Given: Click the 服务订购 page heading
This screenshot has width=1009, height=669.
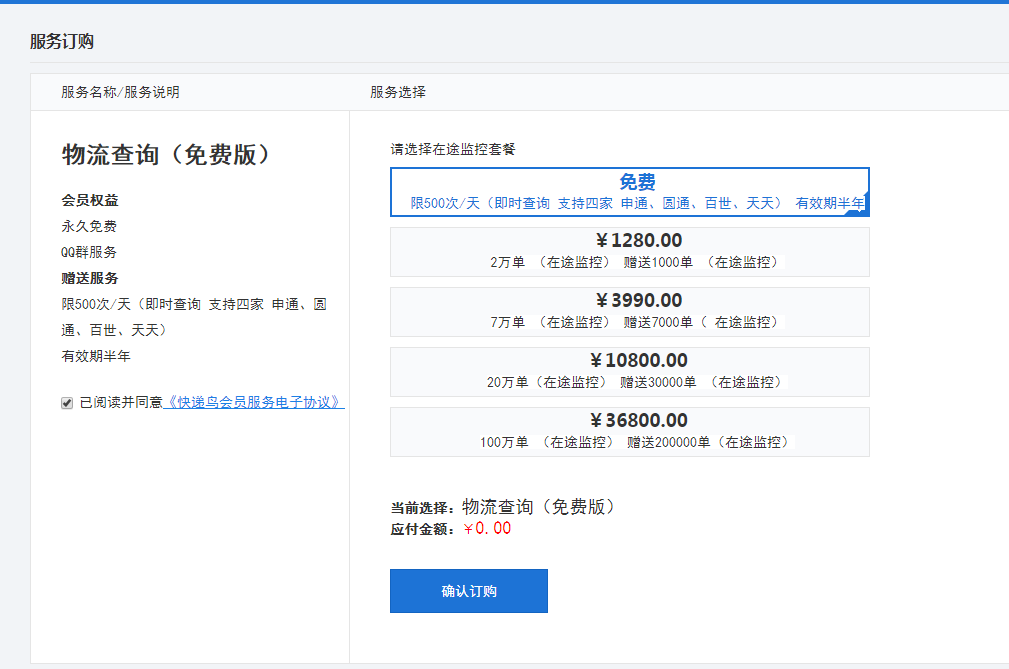Looking at the screenshot, I should 62,42.
